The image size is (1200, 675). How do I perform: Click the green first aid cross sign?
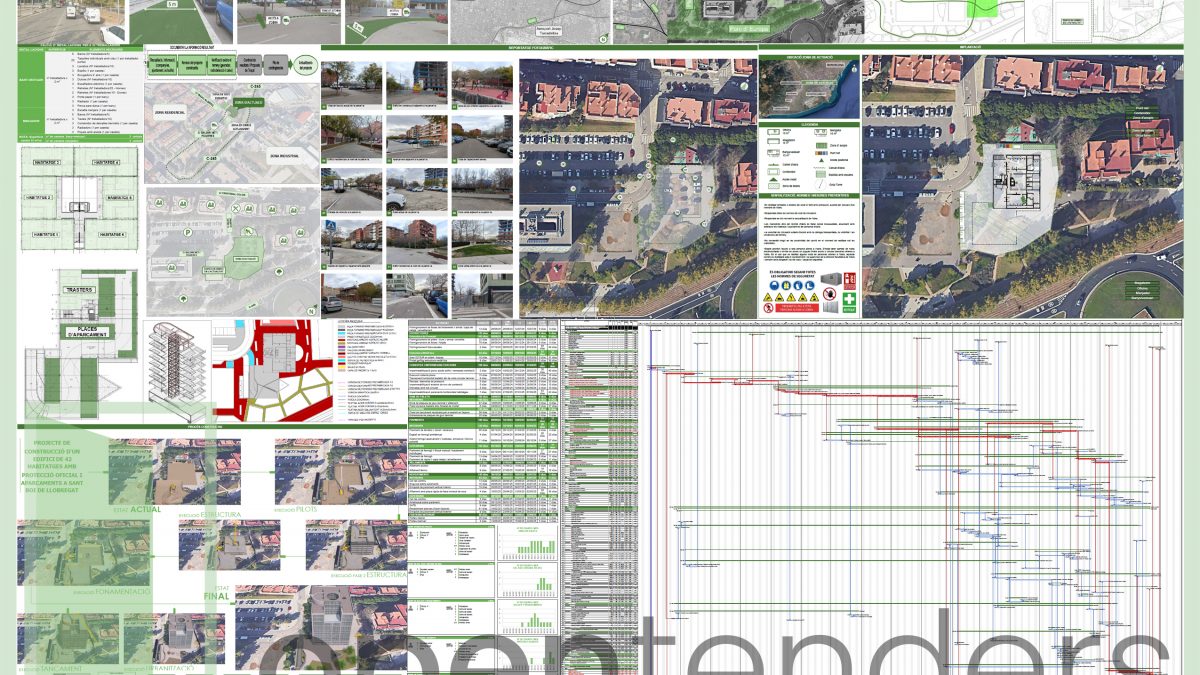coord(849,301)
